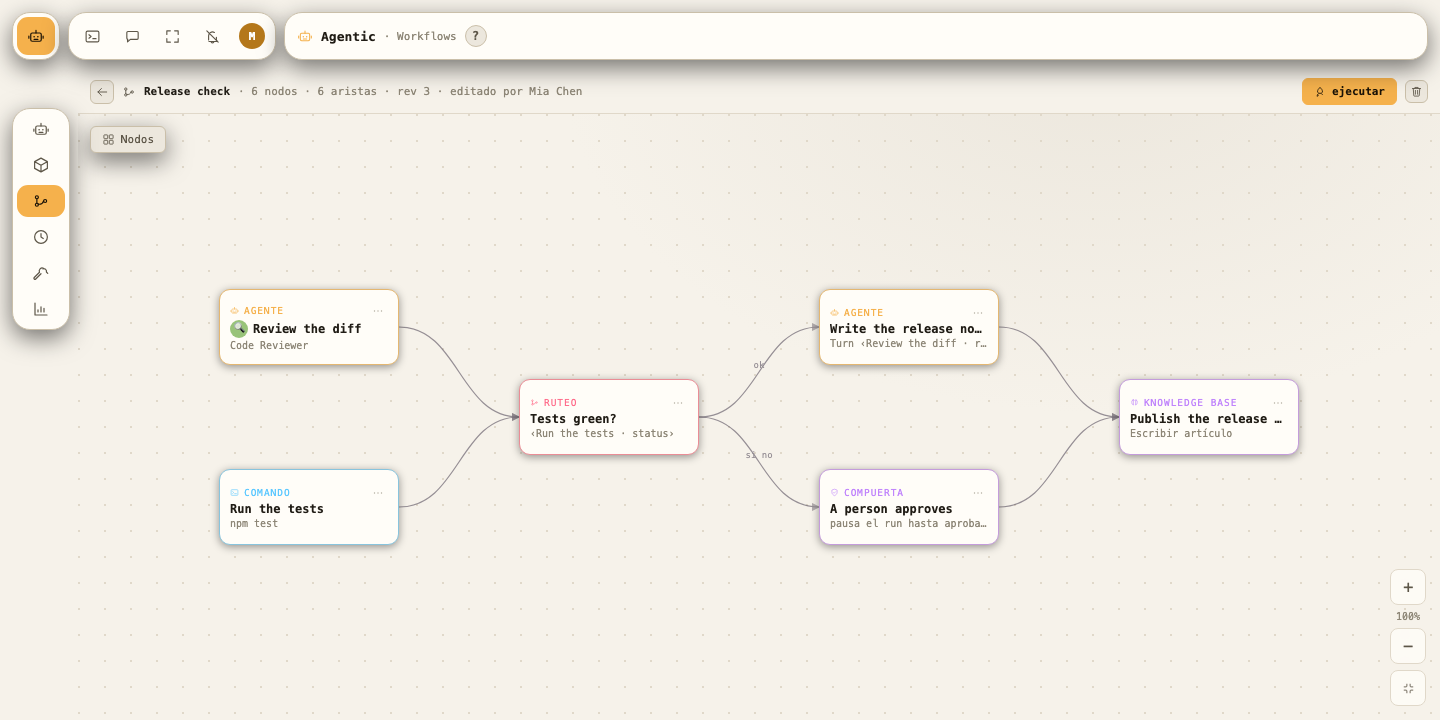
Task: Open the more menu on Tests green? node
Action: click(678, 403)
